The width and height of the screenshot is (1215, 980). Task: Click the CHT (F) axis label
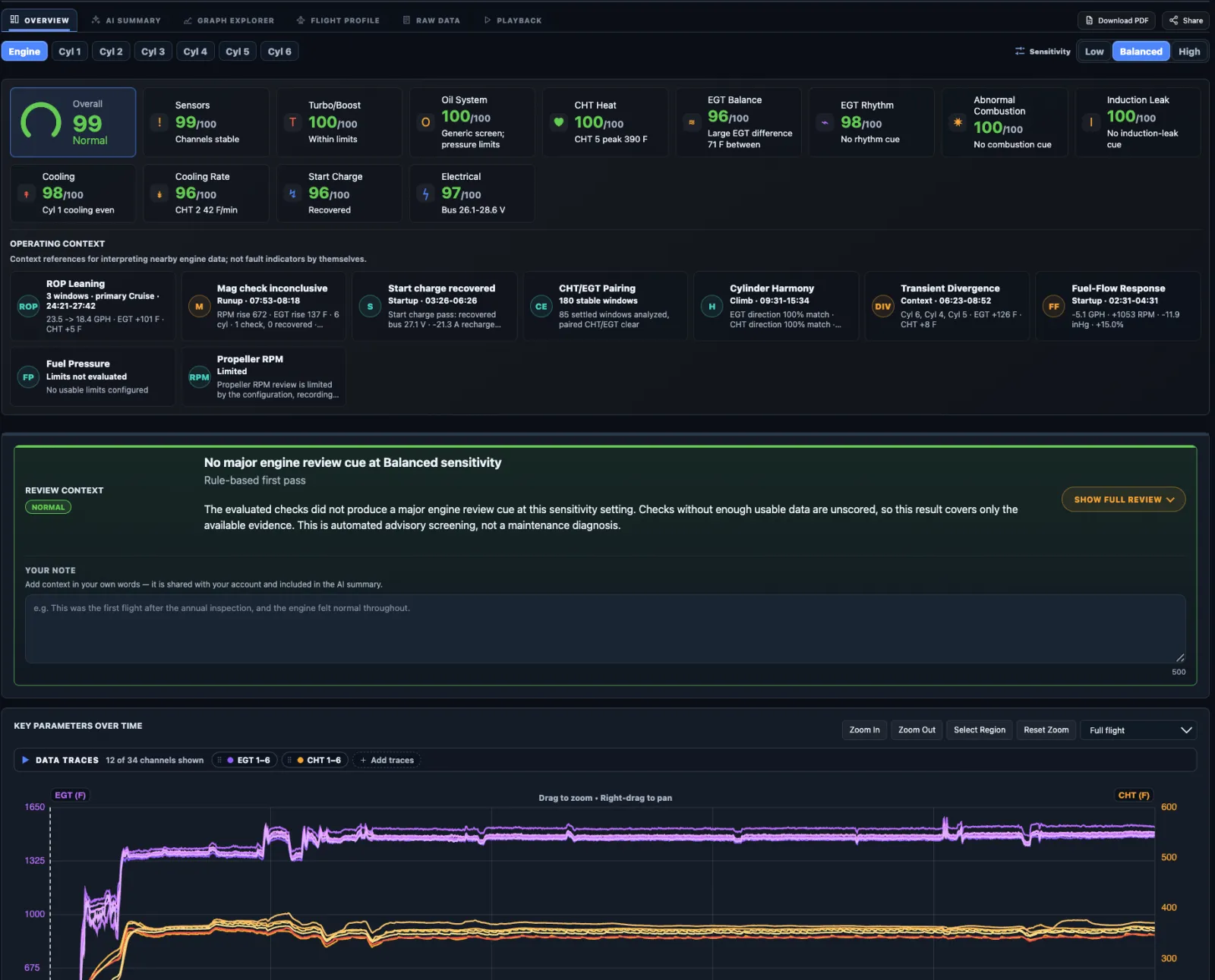click(1134, 796)
